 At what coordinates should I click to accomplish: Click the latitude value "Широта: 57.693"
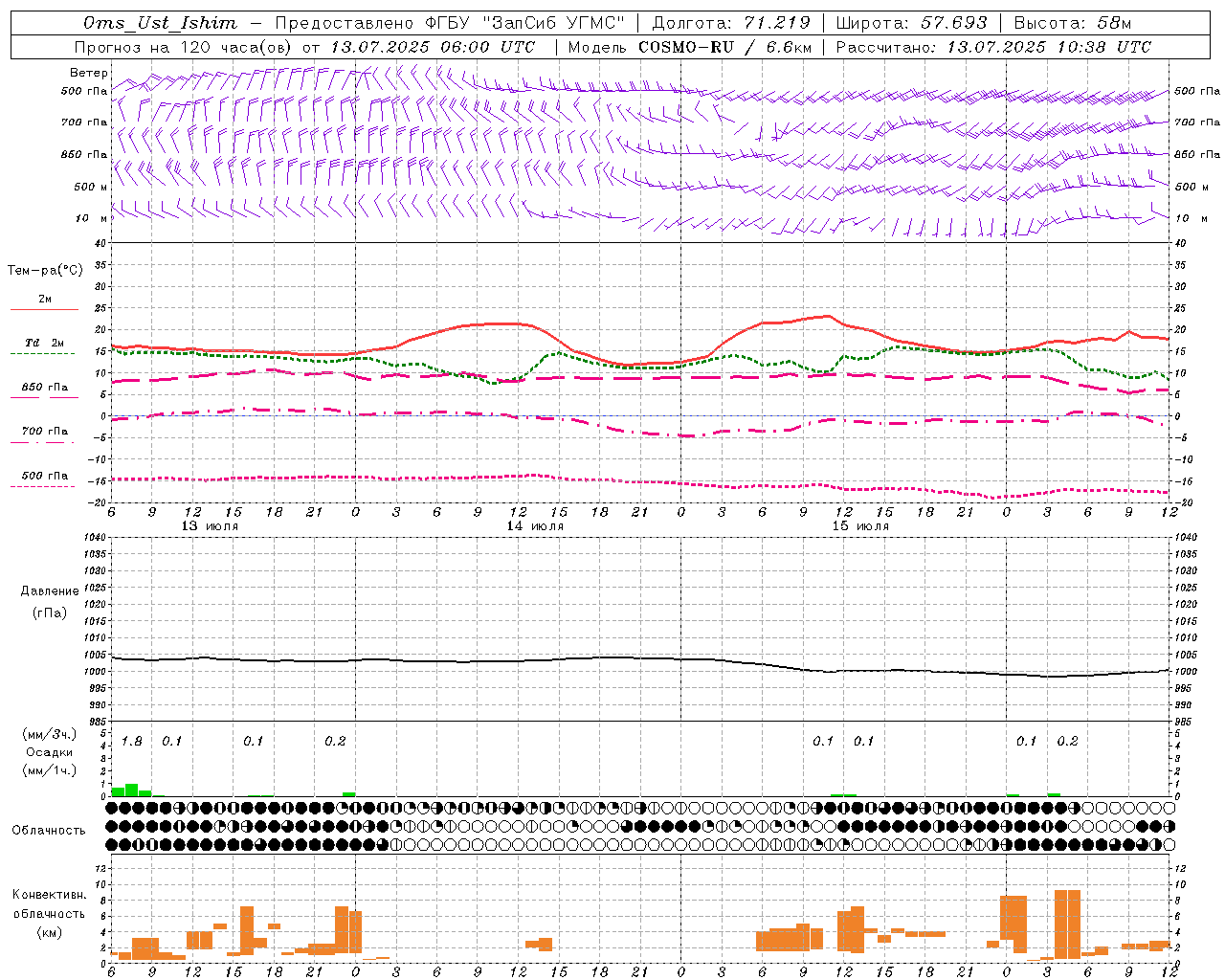911,23
